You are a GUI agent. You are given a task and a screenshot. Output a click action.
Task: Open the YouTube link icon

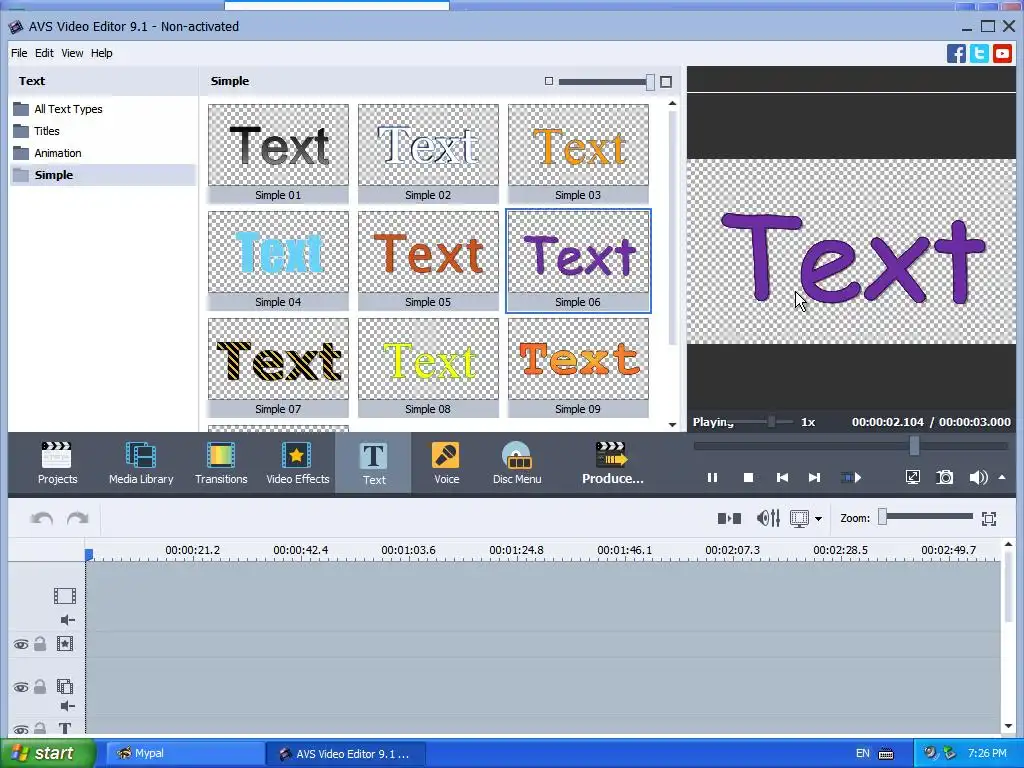pyautogui.click(x=1002, y=54)
